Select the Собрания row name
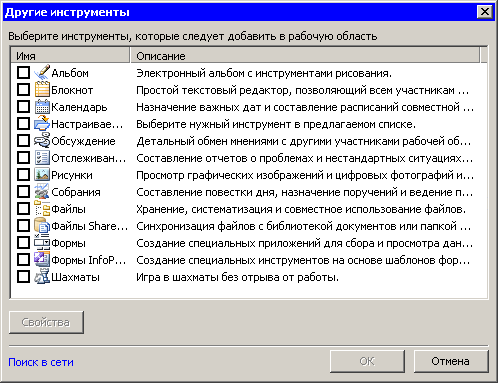This screenshot has width=498, height=383. [x=76, y=192]
